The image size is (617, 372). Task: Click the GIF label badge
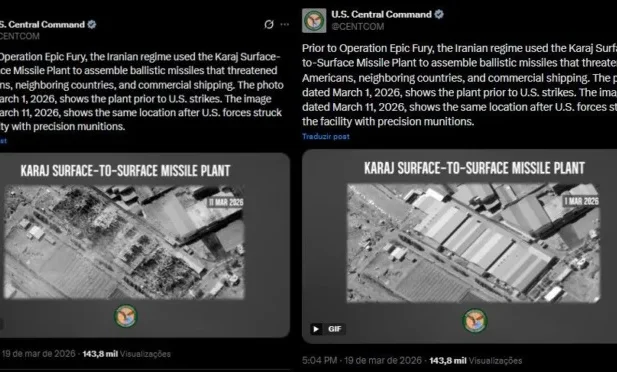click(334, 329)
